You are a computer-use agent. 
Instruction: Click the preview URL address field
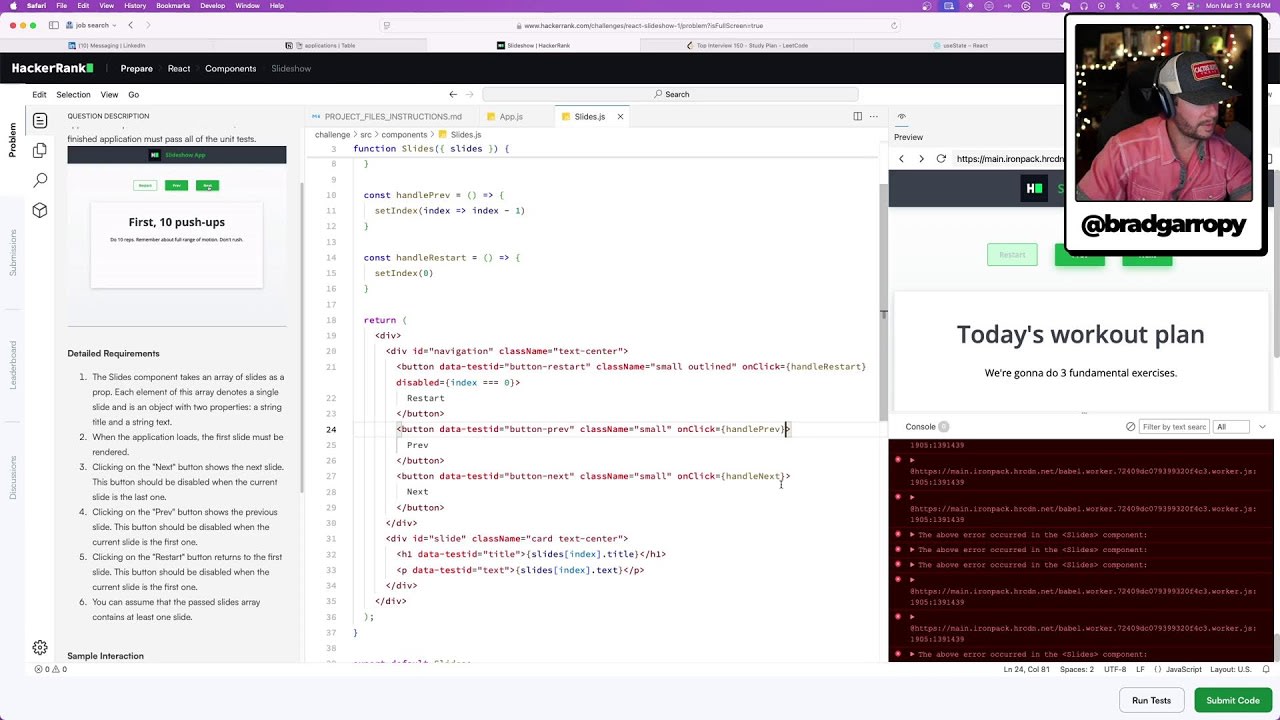tap(1010, 159)
